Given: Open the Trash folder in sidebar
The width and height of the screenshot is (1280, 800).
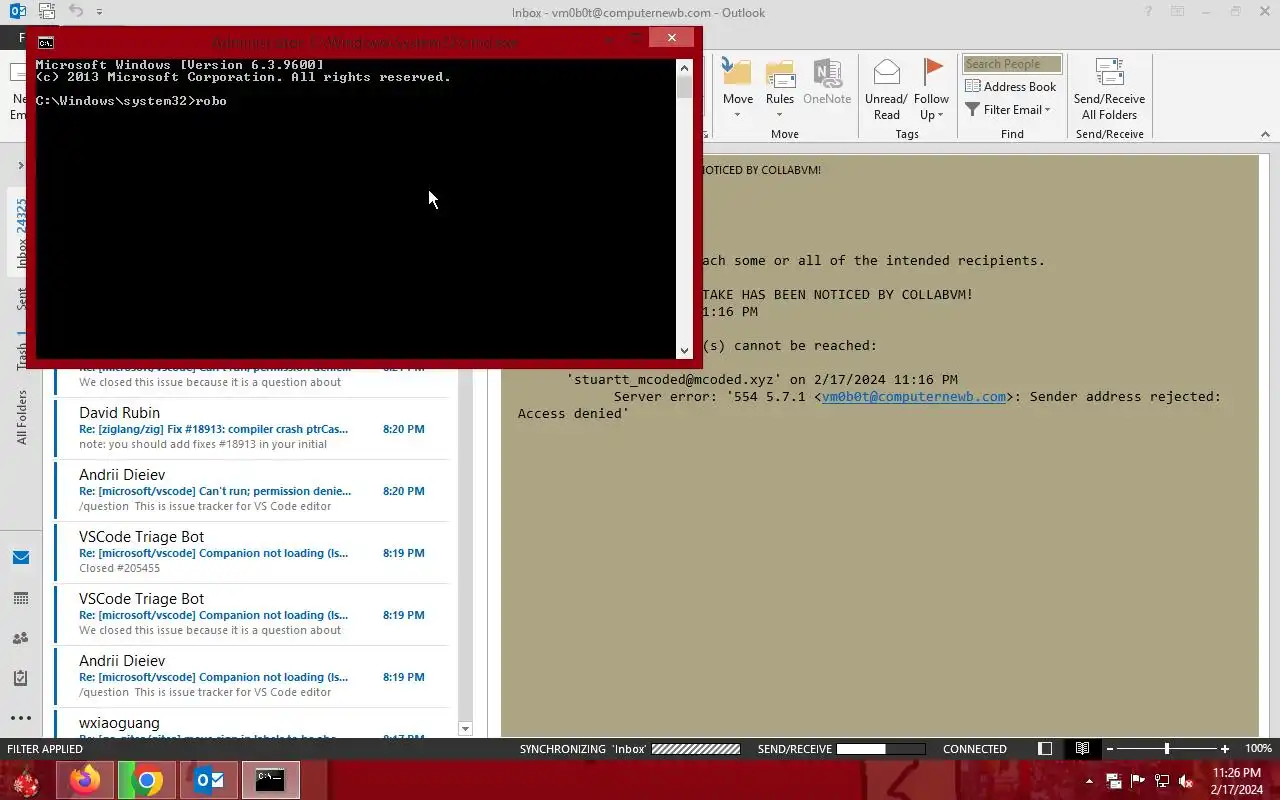Looking at the screenshot, I should (x=21, y=351).
